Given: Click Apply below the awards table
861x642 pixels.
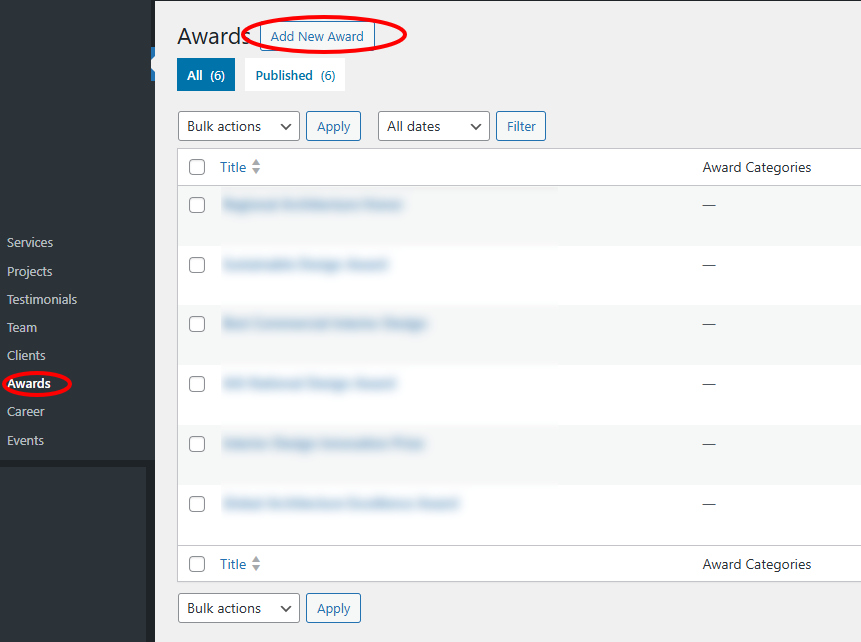Looking at the screenshot, I should [x=333, y=608].
